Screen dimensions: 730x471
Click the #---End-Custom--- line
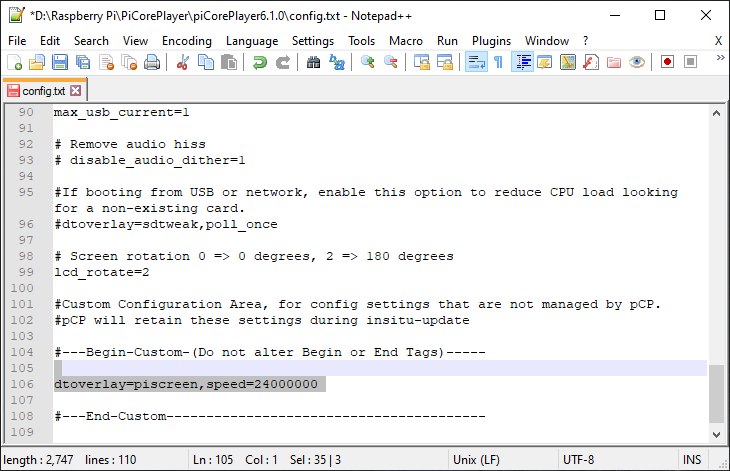click(x=270, y=416)
